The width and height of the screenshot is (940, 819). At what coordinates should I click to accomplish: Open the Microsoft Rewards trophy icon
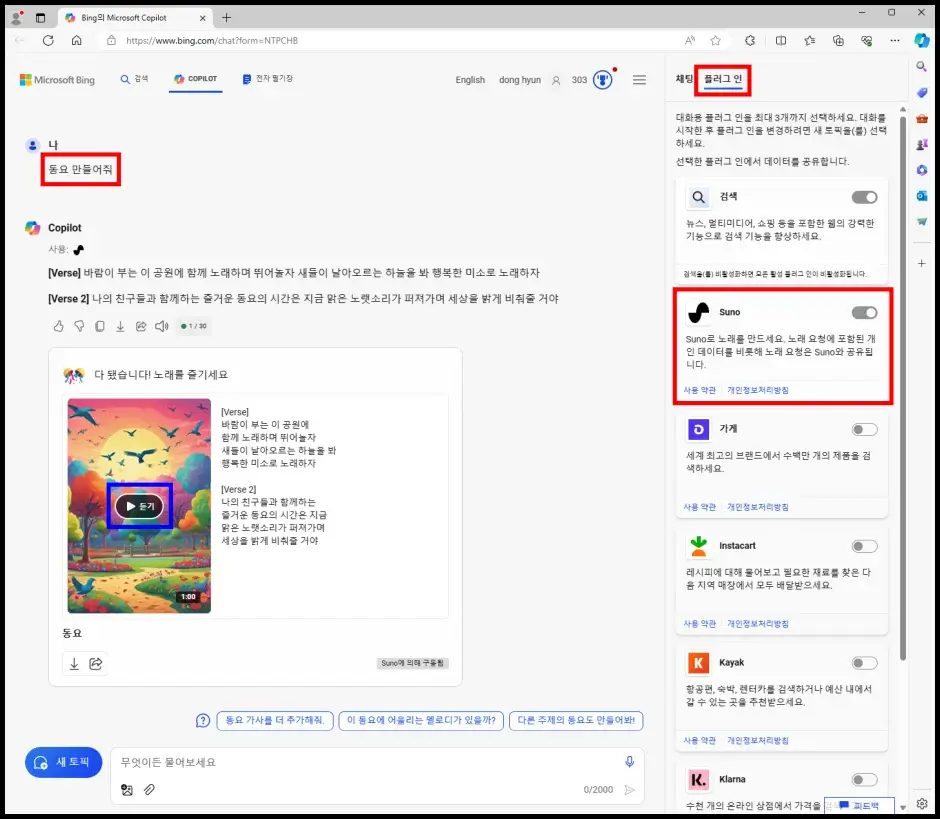pyautogui.click(x=603, y=80)
